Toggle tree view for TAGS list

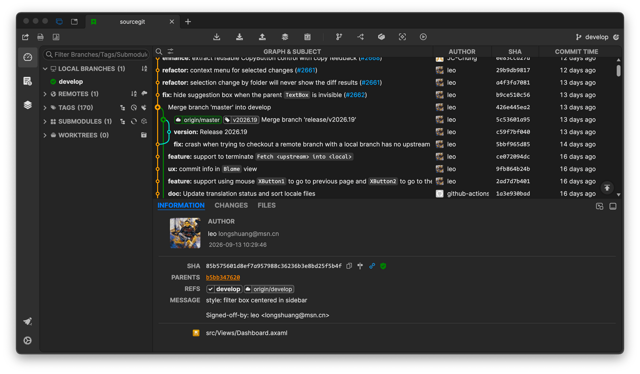pyautogui.click(x=122, y=108)
